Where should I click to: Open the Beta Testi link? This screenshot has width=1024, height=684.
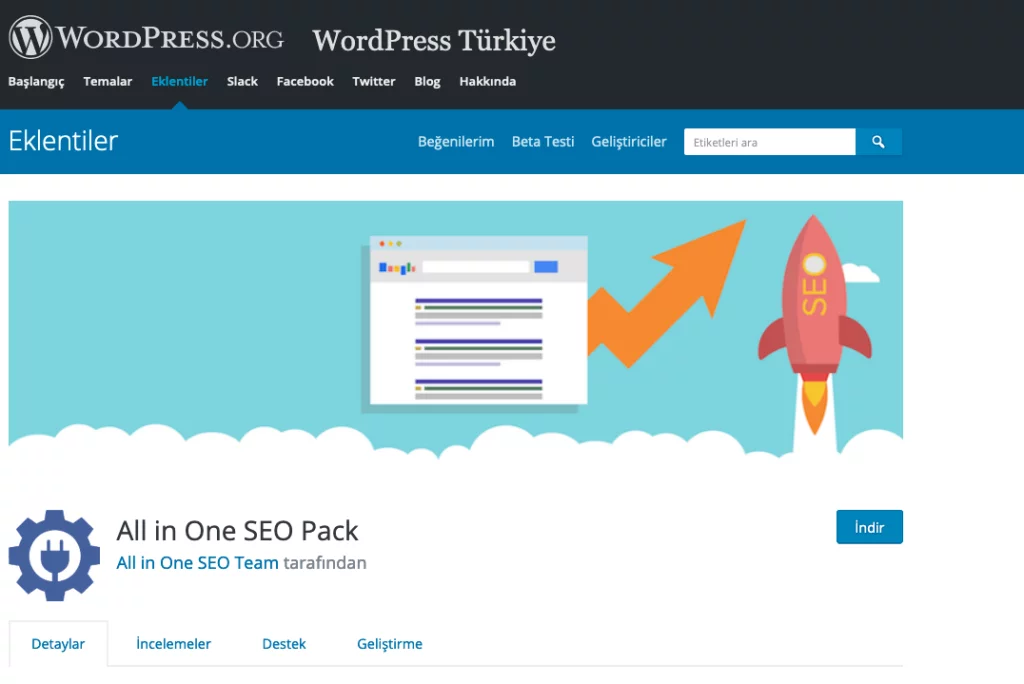point(543,142)
